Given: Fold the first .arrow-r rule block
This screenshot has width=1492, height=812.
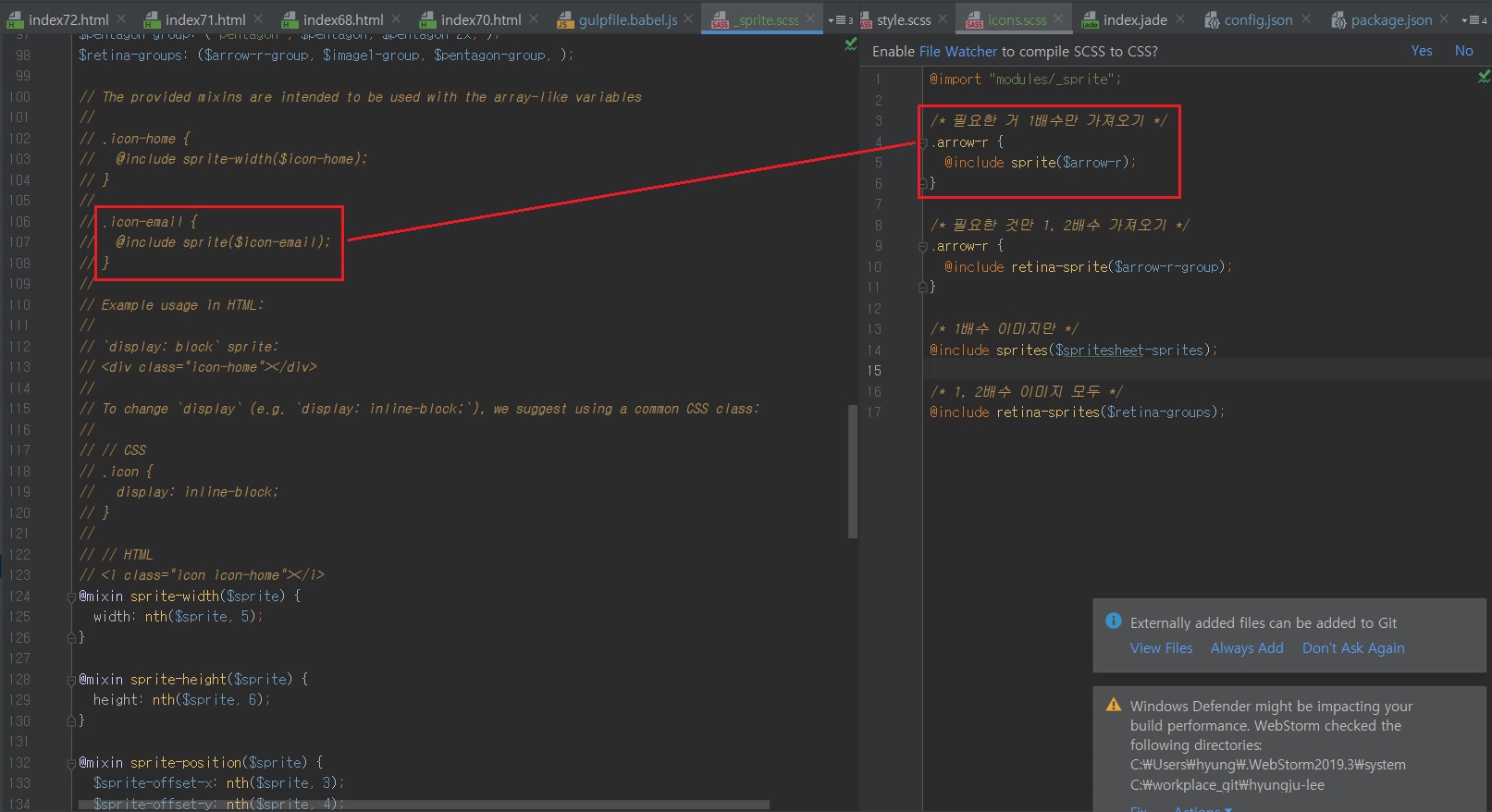Looking at the screenshot, I should click(x=922, y=142).
